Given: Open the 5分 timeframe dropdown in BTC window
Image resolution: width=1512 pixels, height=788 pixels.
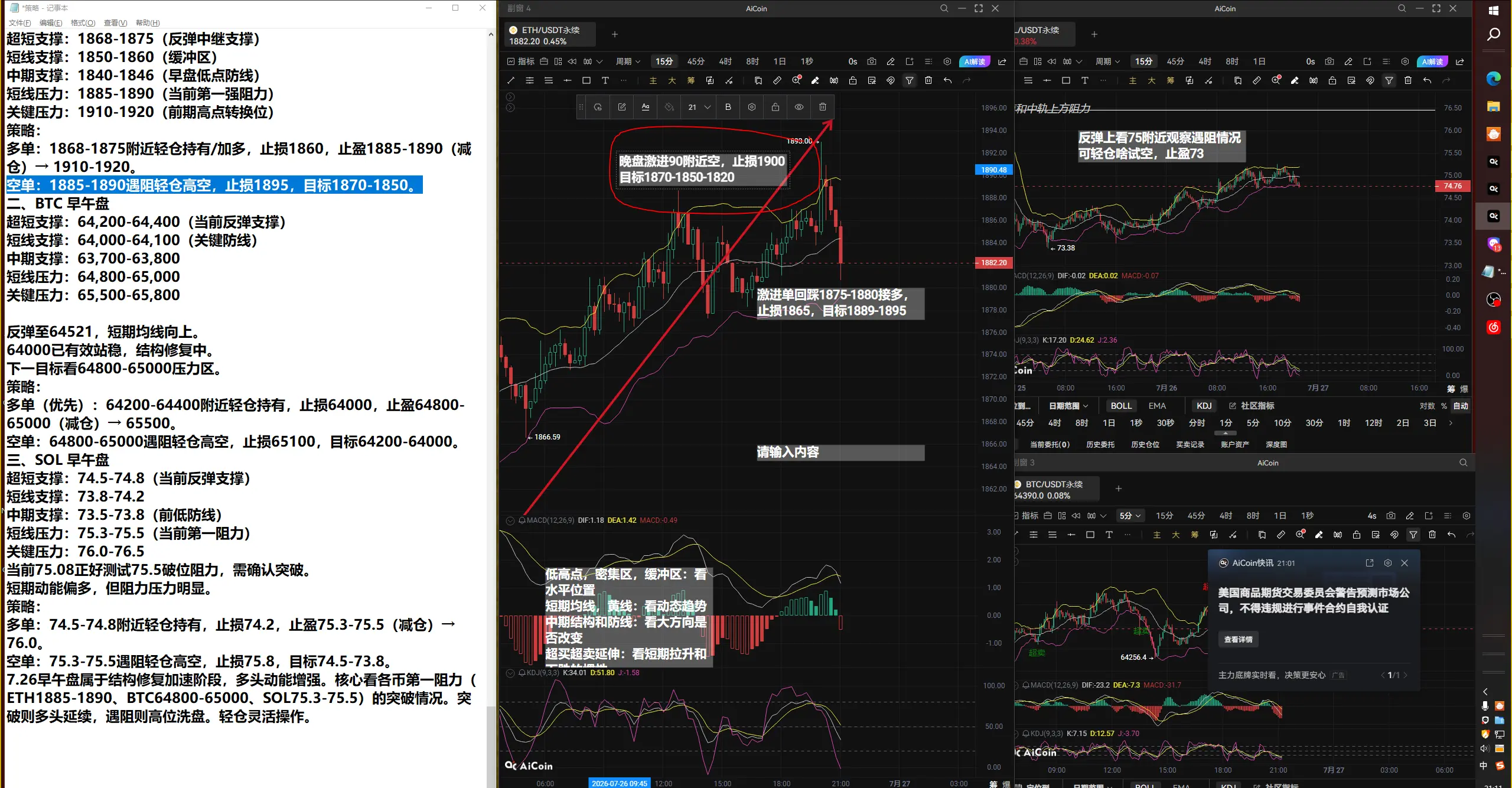Looking at the screenshot, I should pos(1130,516).
